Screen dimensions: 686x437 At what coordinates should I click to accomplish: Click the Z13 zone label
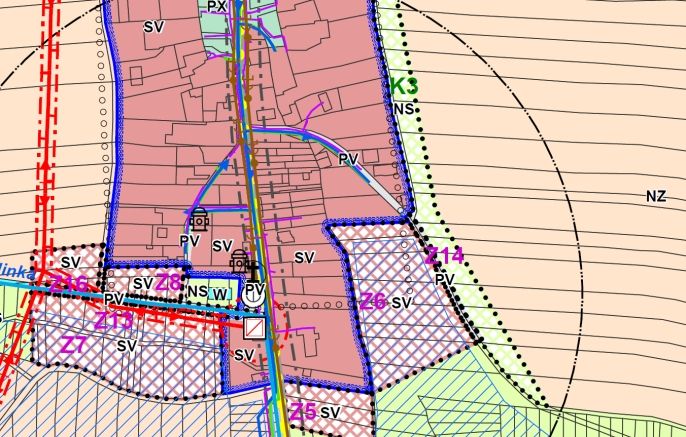click(x=113, y=321)
